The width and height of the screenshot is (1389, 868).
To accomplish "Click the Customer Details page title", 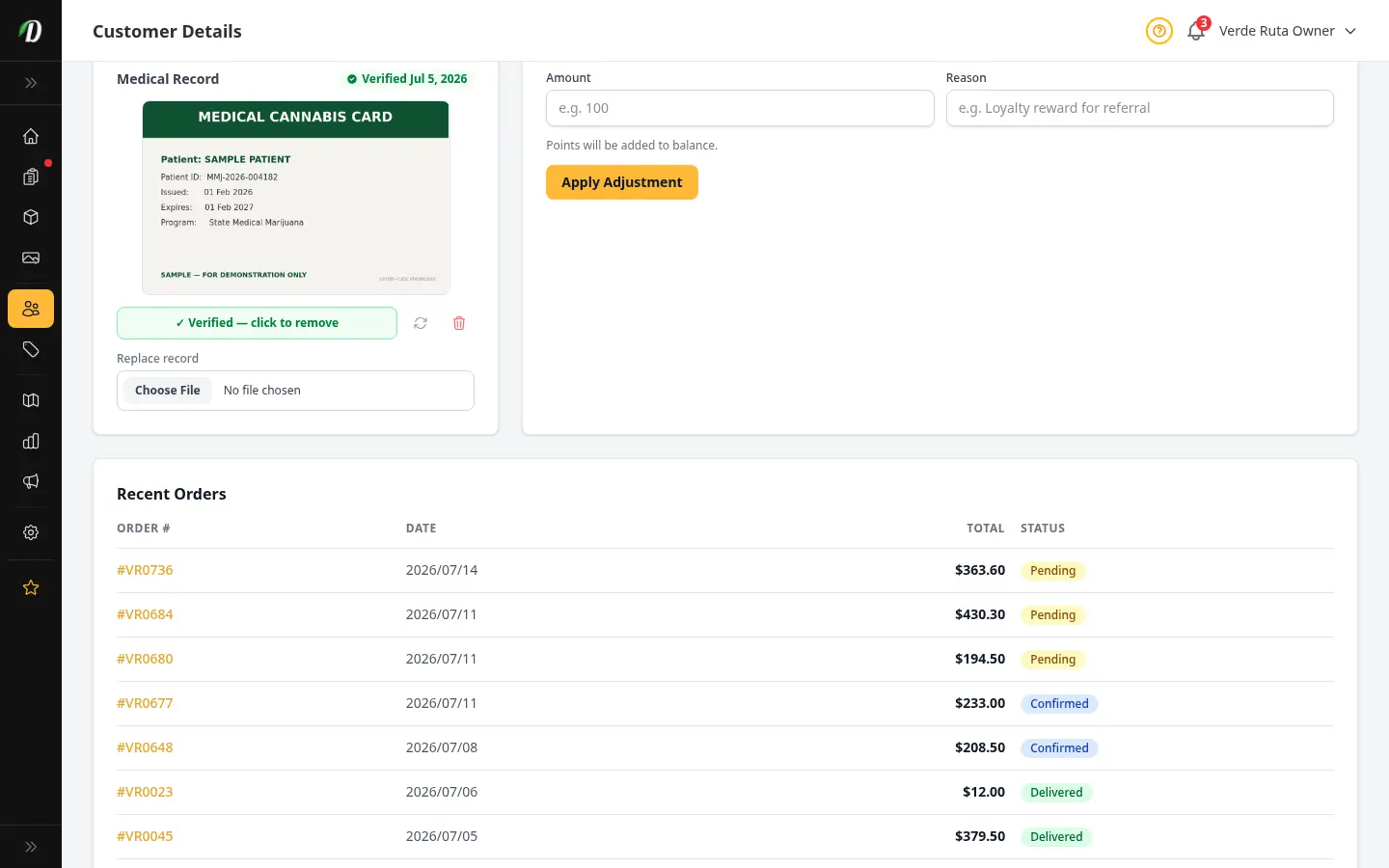I will [167, 31].
